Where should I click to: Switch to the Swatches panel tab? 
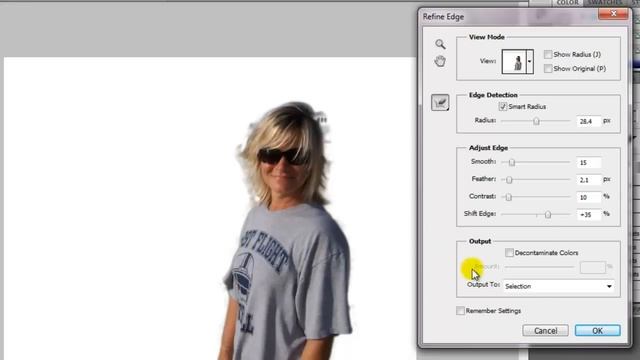pos(604,3)
